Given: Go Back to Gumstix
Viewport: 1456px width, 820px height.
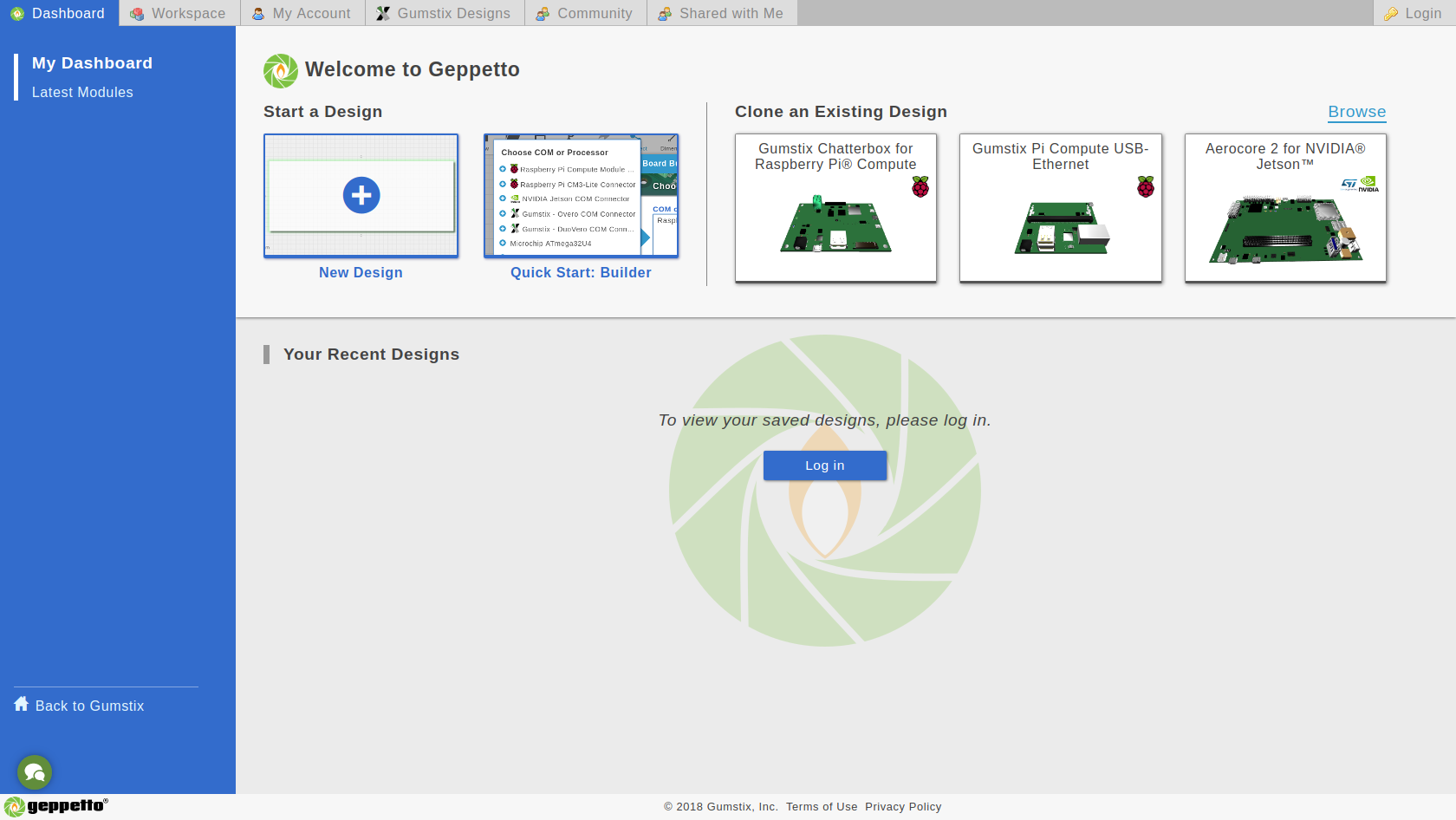Looking at the screenshot, I should [x=89, y=706].
